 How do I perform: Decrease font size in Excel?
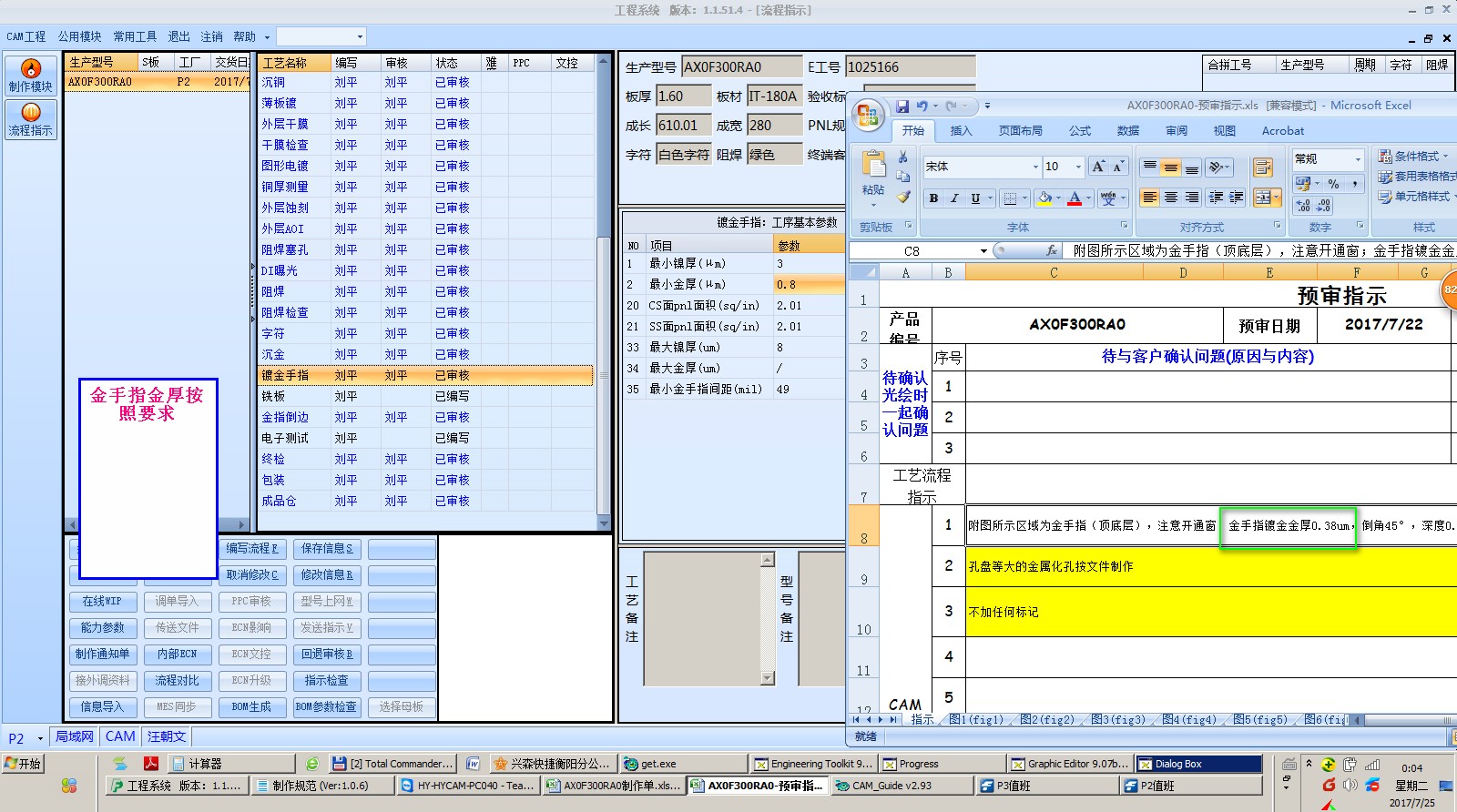pos(1118,167)
